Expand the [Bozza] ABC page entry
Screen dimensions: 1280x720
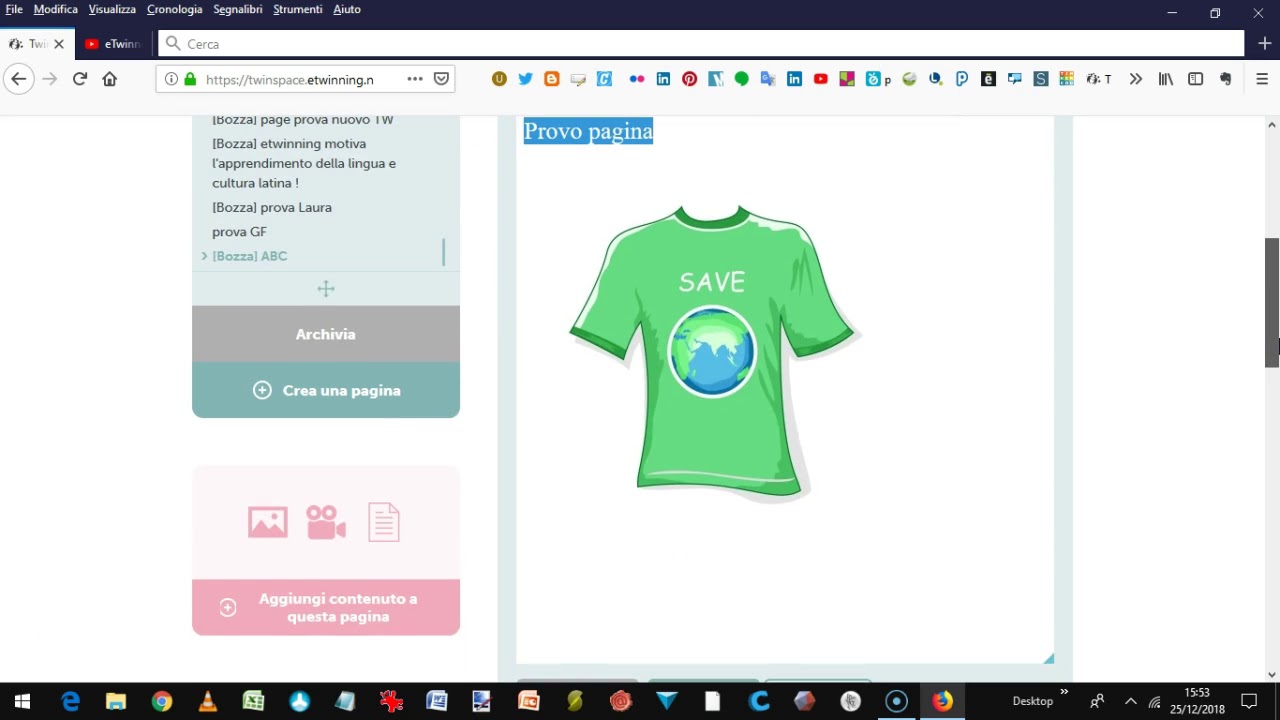pyautogui.click(x=204, y=256)
